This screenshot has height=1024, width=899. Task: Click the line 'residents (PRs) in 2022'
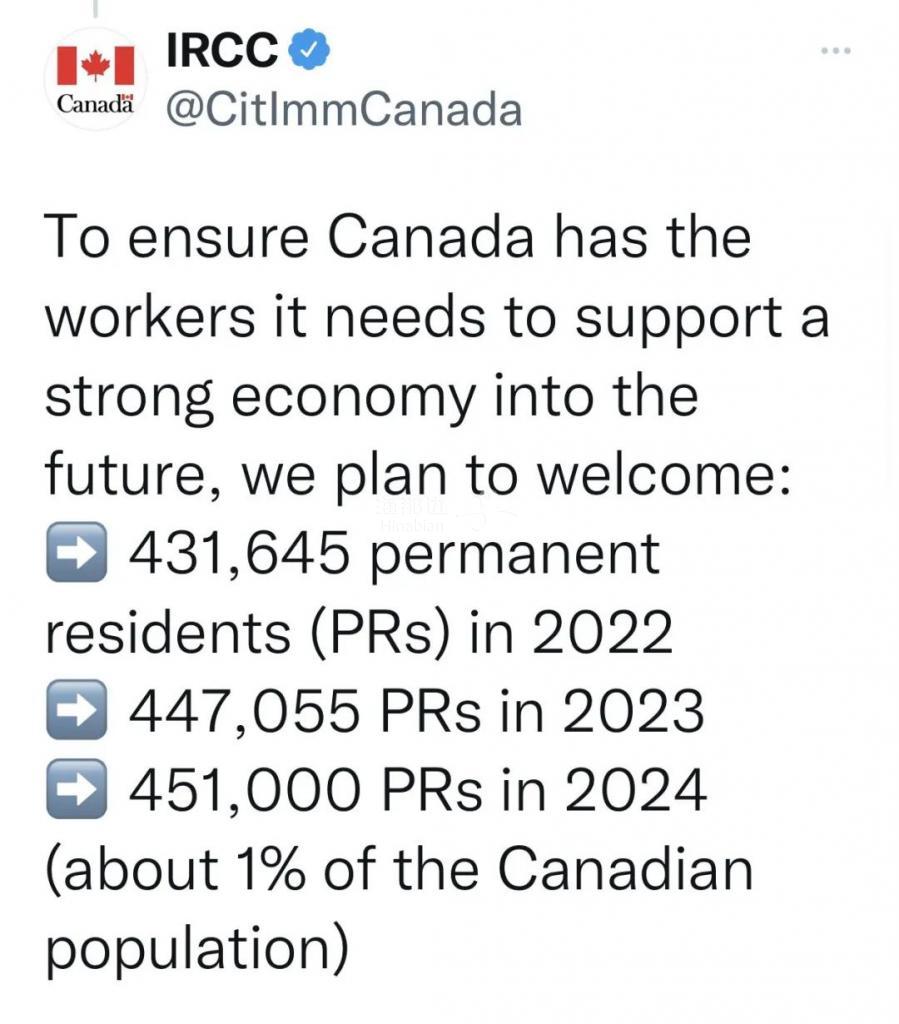358,633
